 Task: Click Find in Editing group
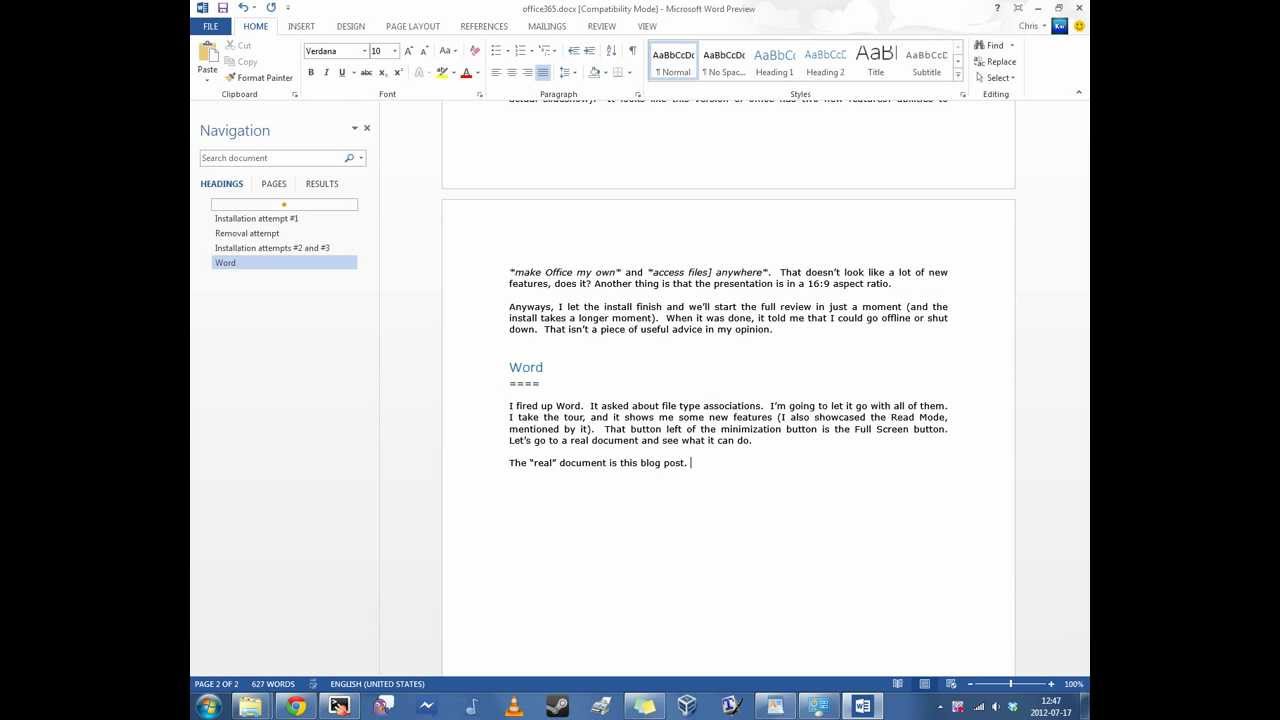[x=989, y=45]
